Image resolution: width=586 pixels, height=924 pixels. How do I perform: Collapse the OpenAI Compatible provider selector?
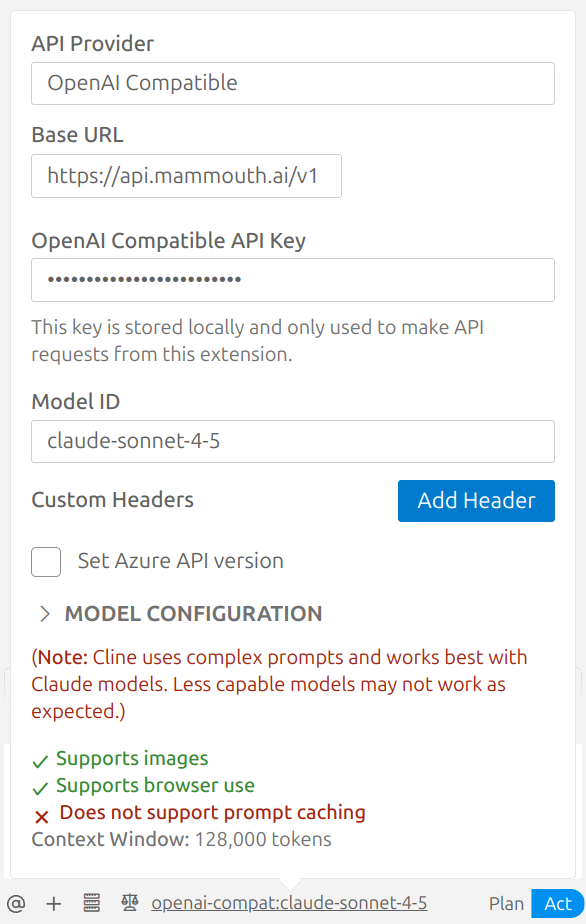click(x=292, y=83)
